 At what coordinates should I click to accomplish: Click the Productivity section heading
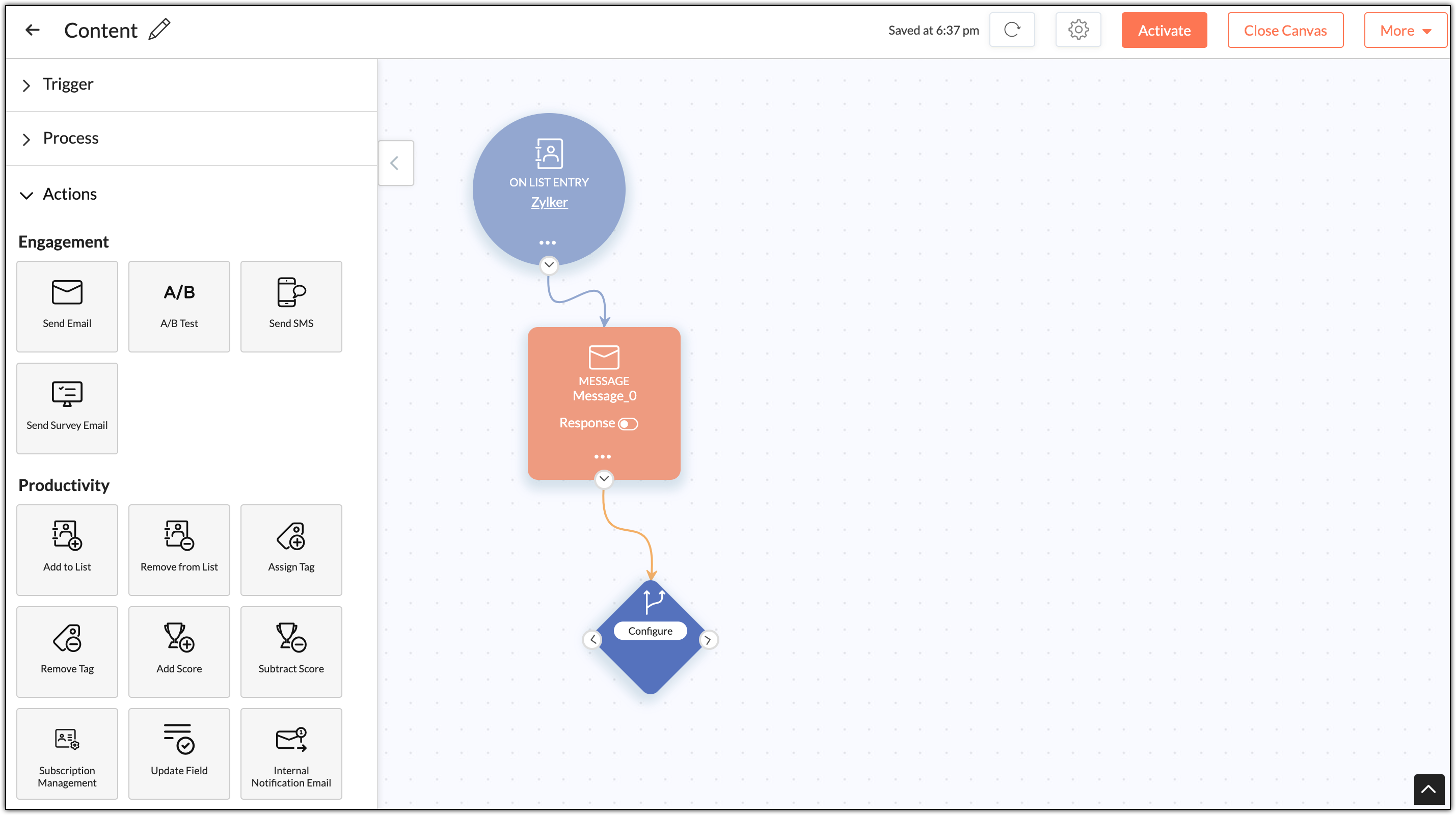[64, 485]
